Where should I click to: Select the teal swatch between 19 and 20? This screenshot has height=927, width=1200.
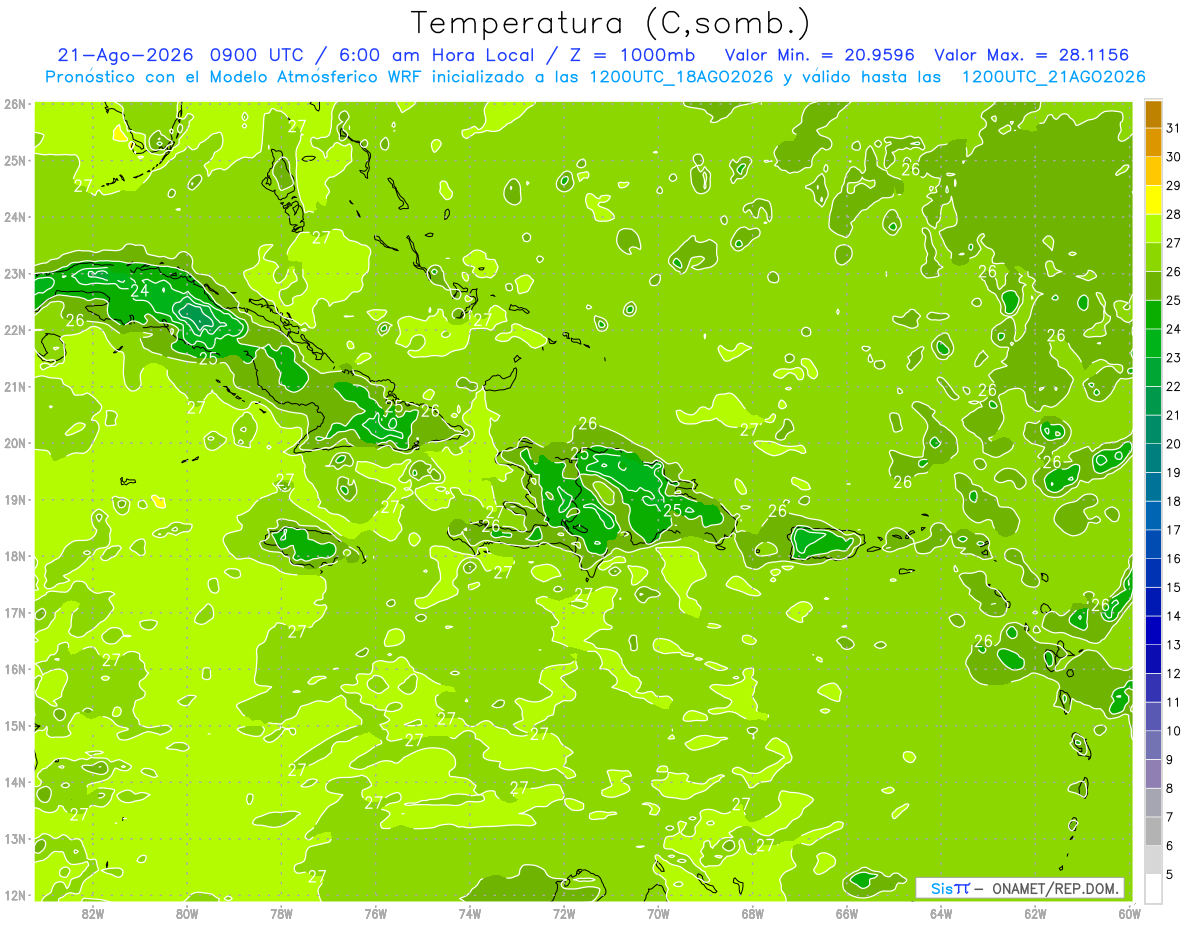(1153, 458)
